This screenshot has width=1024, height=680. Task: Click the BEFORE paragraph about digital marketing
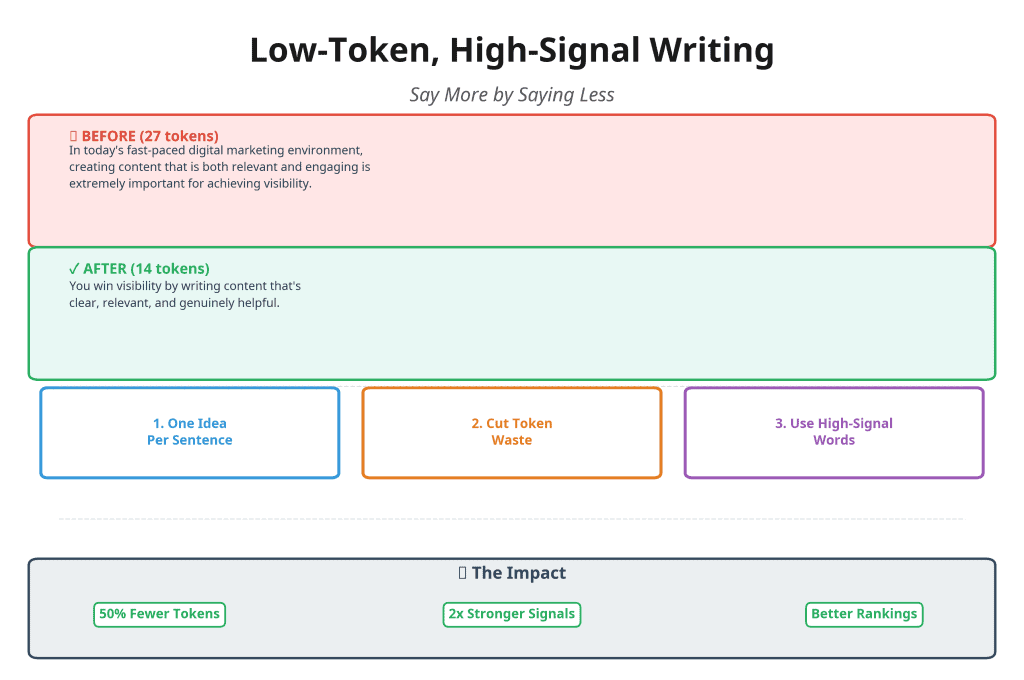(x=220, y=167)
